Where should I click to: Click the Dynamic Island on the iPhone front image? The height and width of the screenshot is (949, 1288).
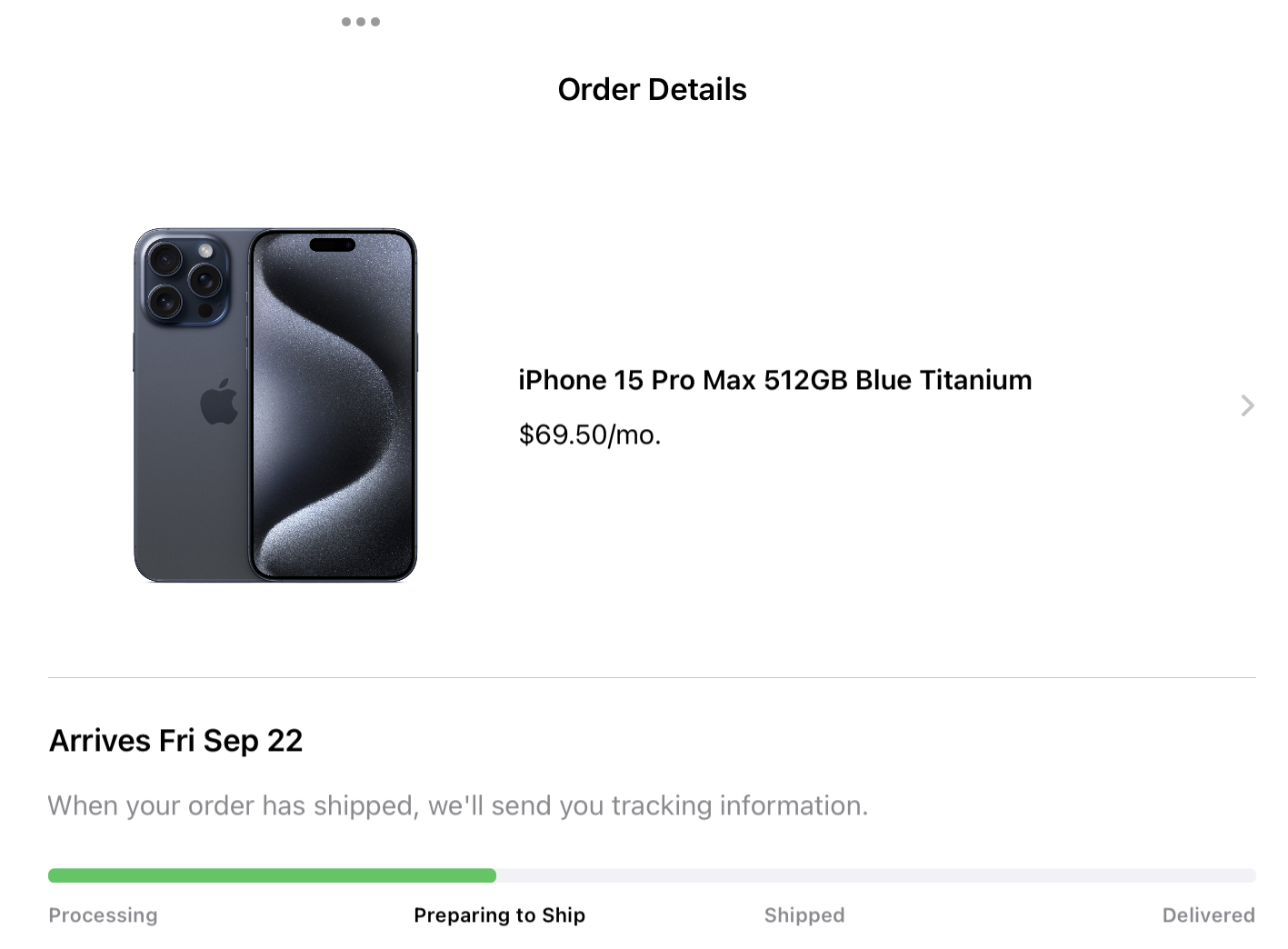pos(333,245)
